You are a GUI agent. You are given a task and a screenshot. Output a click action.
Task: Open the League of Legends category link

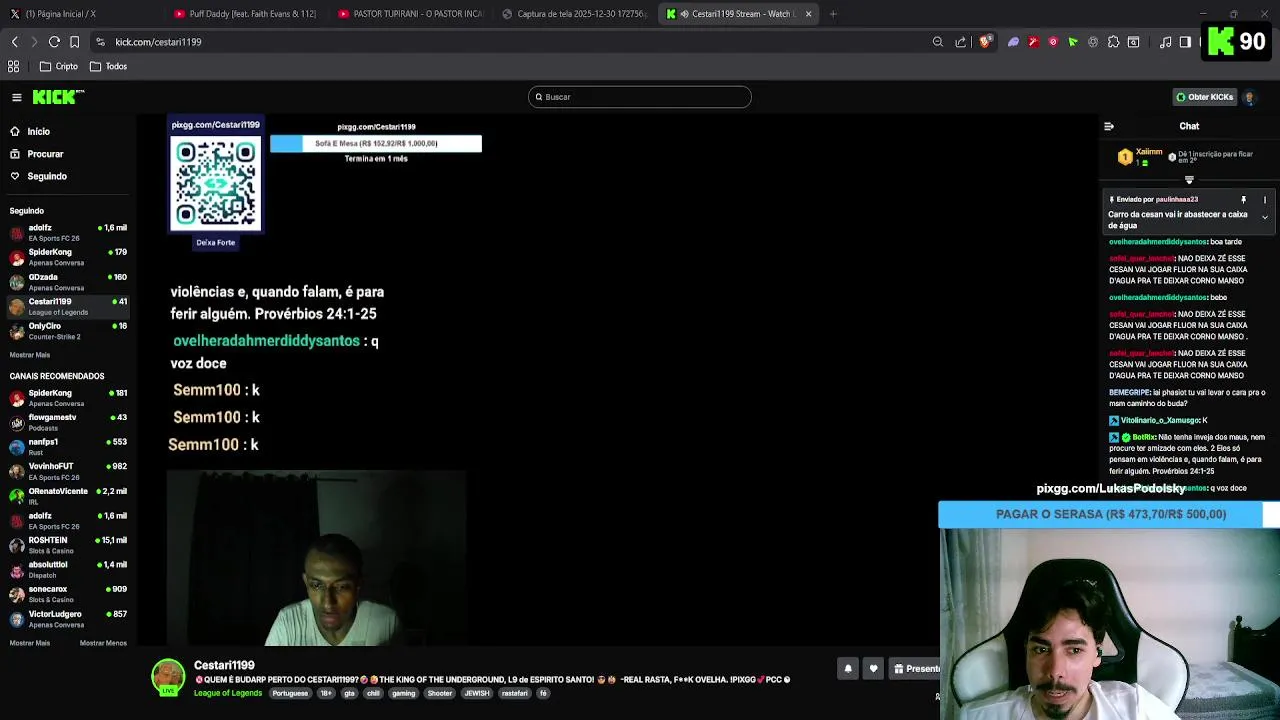(x=228, y=693)
